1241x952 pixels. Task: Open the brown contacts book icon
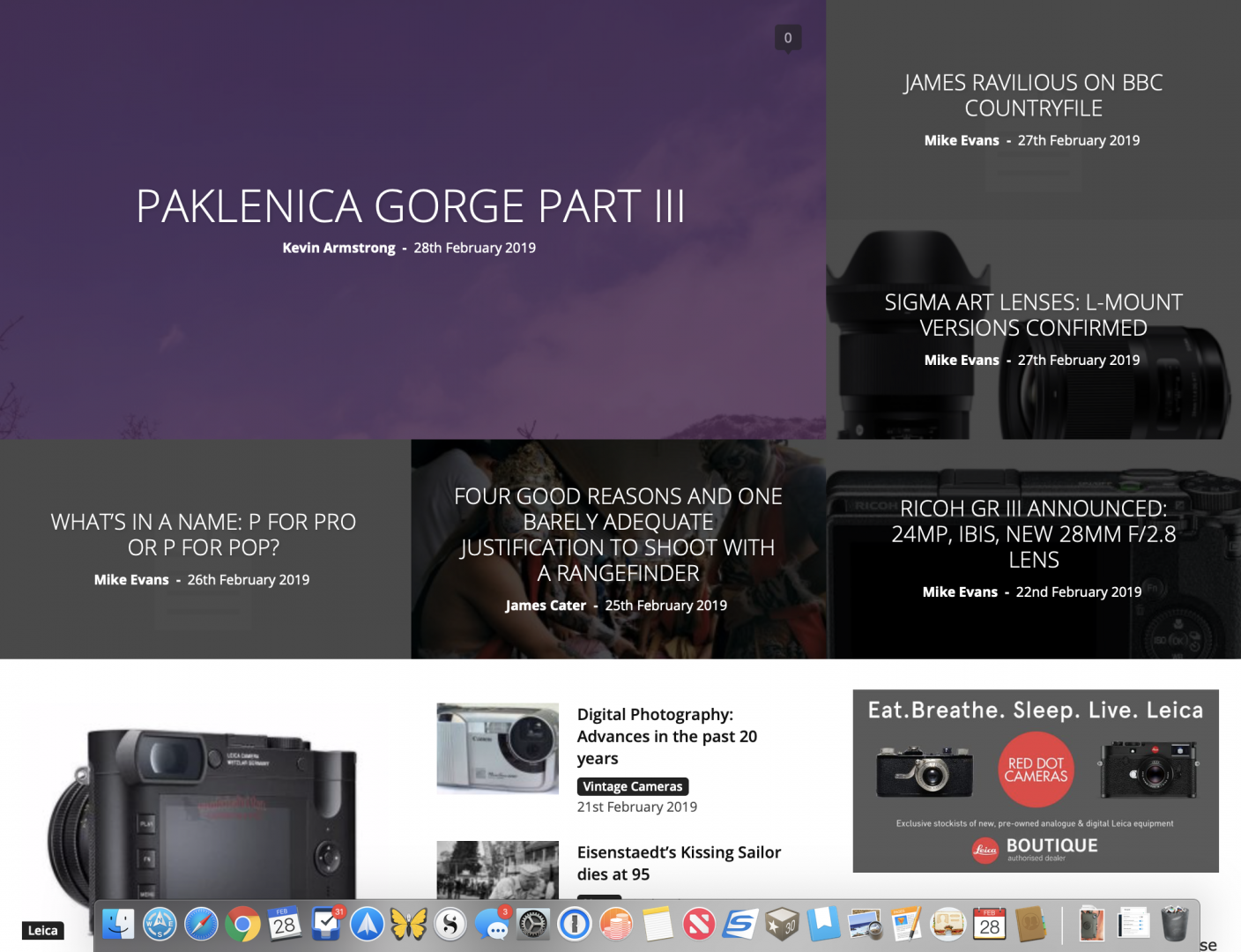click(x=1031, y=924)
